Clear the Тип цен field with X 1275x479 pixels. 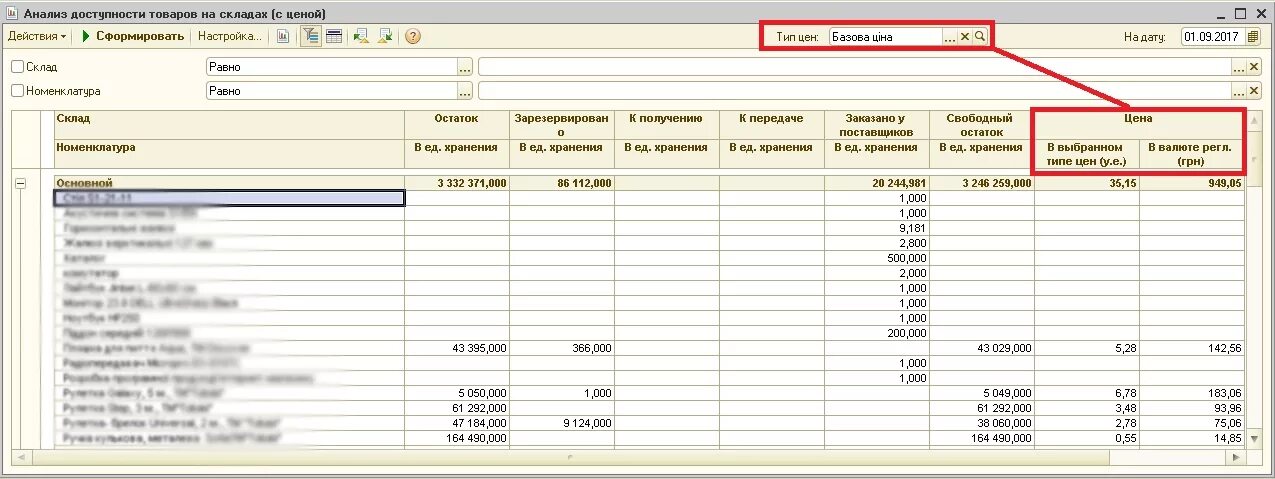pyautogui.click(x=965, y=36)
